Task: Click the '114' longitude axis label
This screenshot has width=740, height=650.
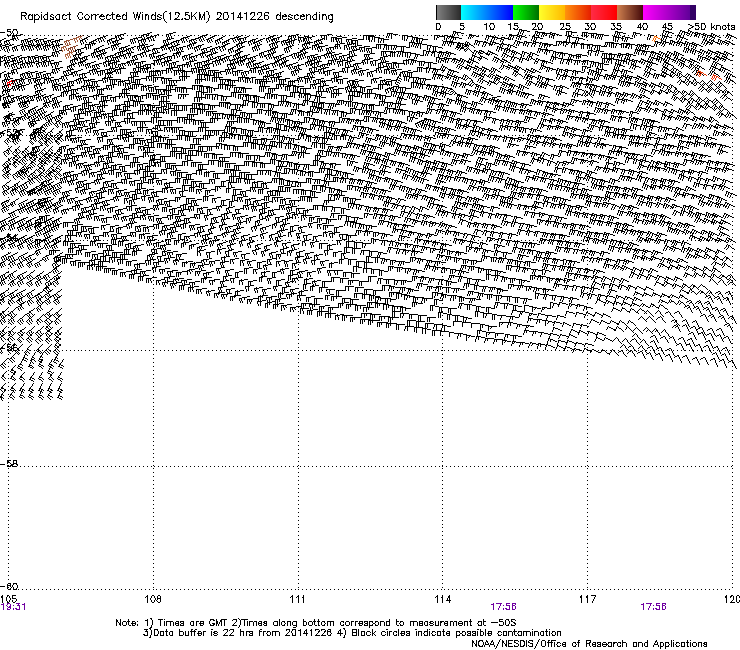Action: 442,599
